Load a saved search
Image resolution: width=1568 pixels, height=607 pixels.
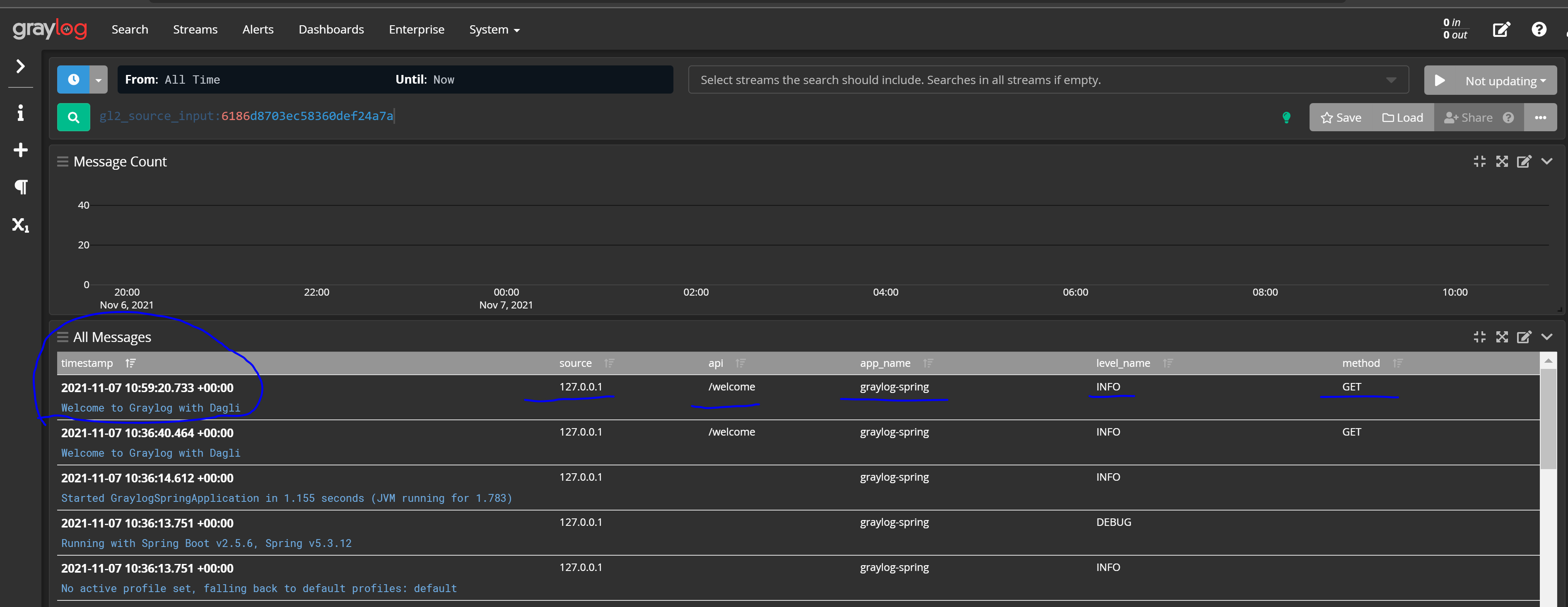tap(1402, 118)
